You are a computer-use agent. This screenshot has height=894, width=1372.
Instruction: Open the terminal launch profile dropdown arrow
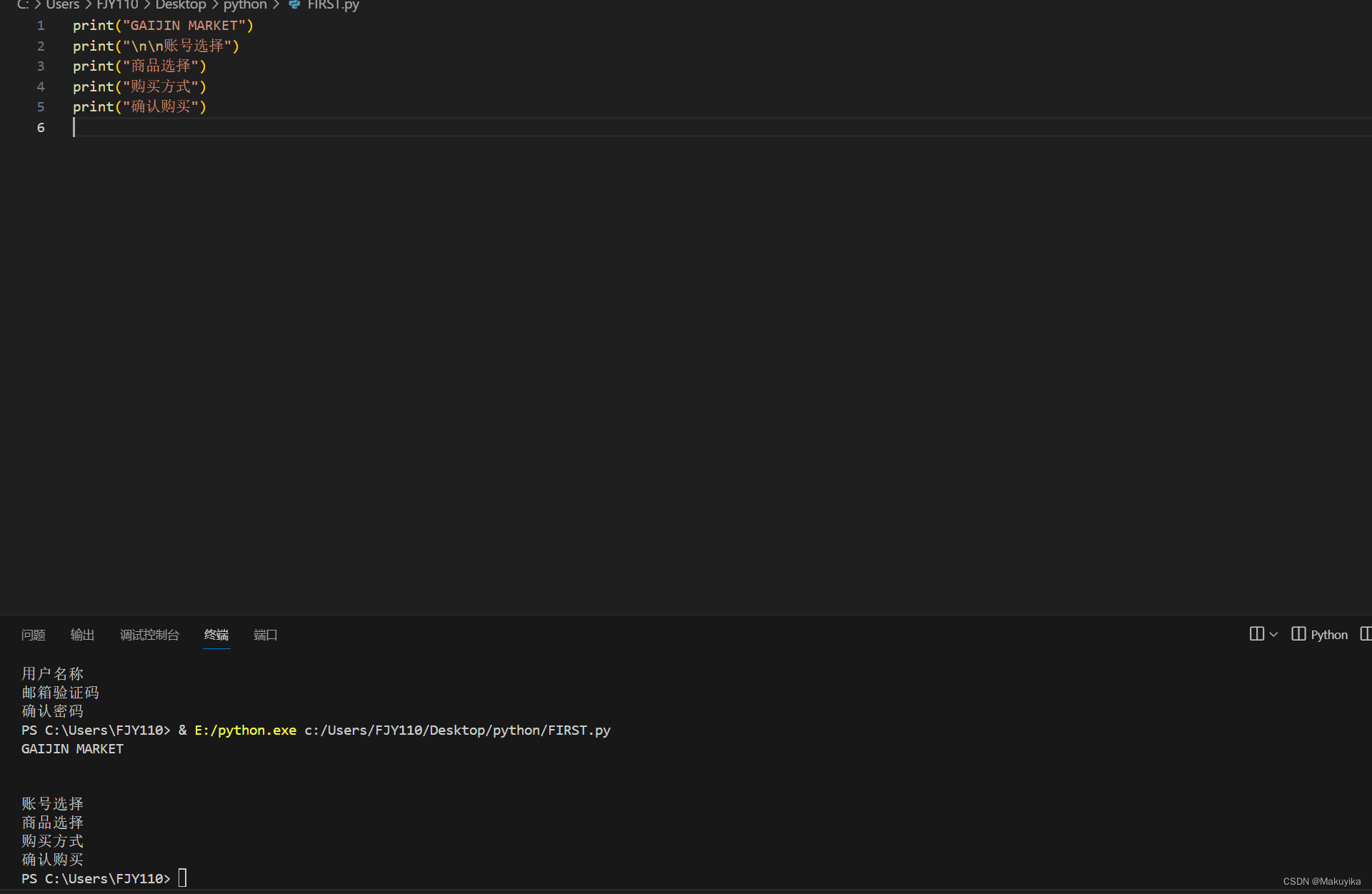coord(1273,634)
